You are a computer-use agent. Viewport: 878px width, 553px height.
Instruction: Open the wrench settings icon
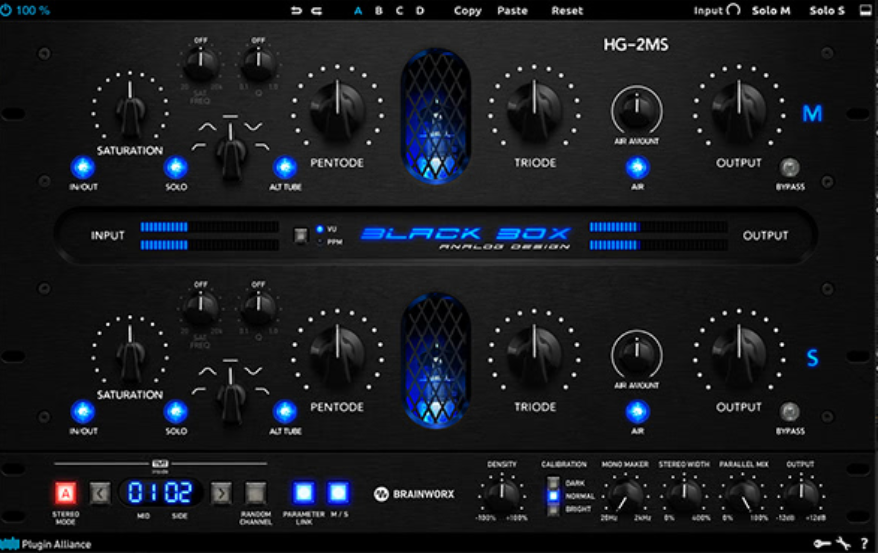click(x=843, y=543)
